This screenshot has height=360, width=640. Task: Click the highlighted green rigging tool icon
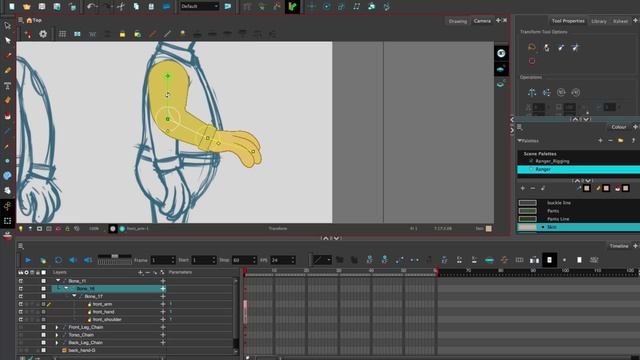(x=292, y=6)
